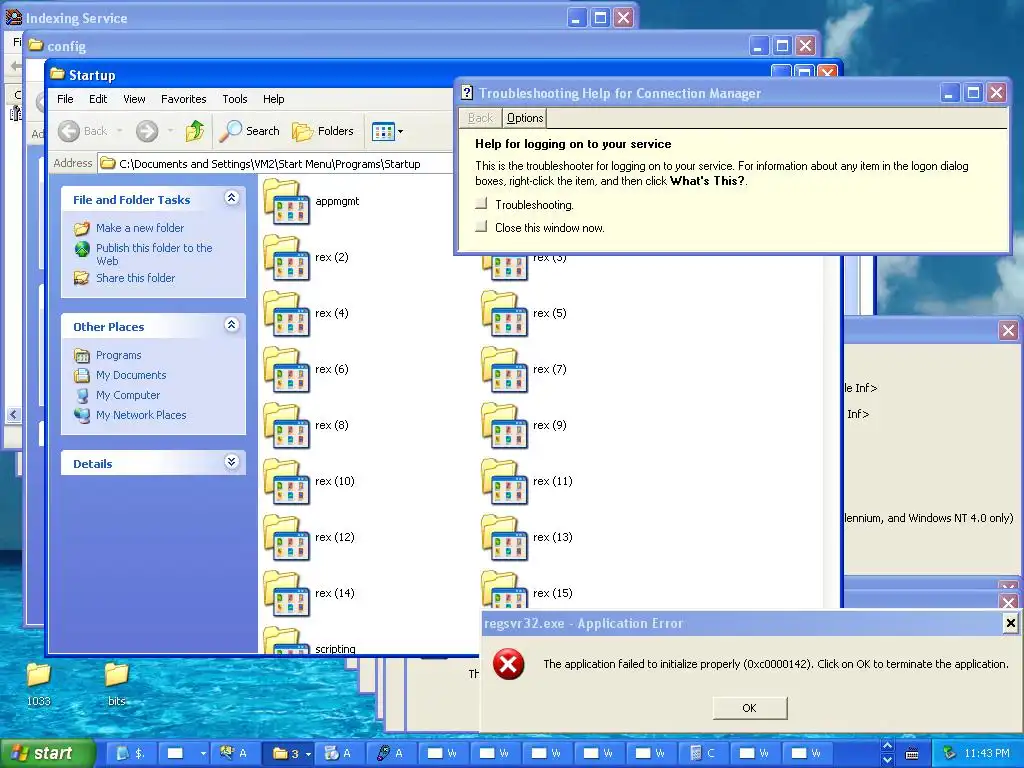Click the small button beside Close this window now.
This screenshot has width=1024, height=768.
tap(481, 227)
